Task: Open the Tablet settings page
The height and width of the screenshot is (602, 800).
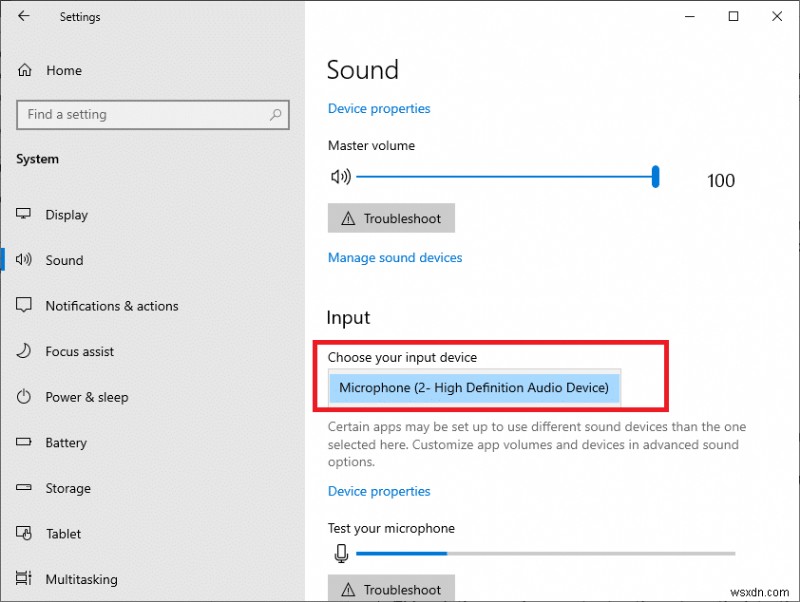Action: coord(63,534)
